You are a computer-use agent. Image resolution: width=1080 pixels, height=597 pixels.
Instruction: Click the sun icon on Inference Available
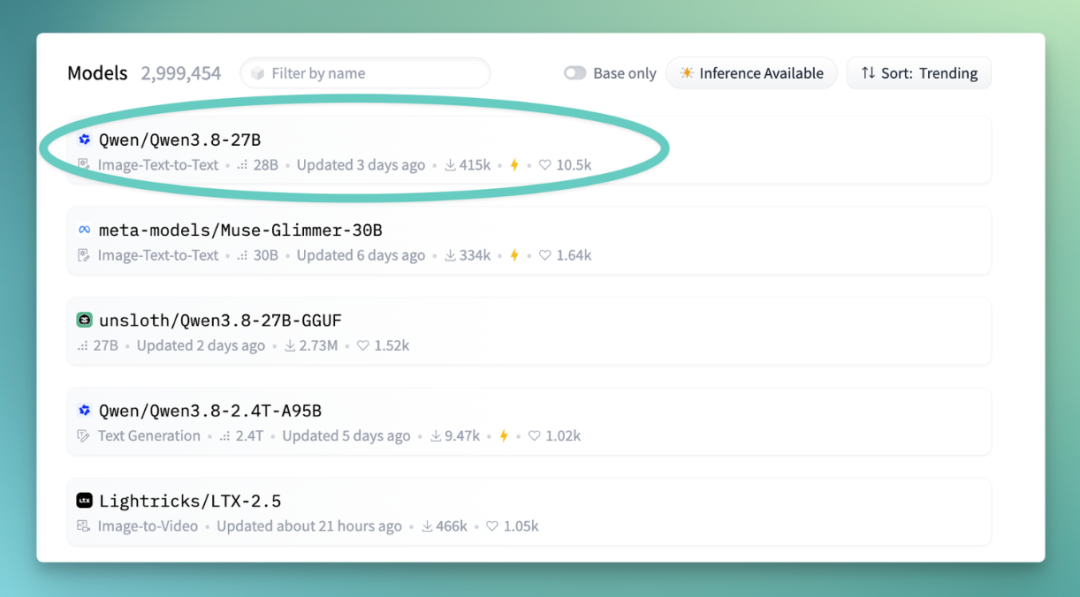pyautogui.click(x=687, y=72)
